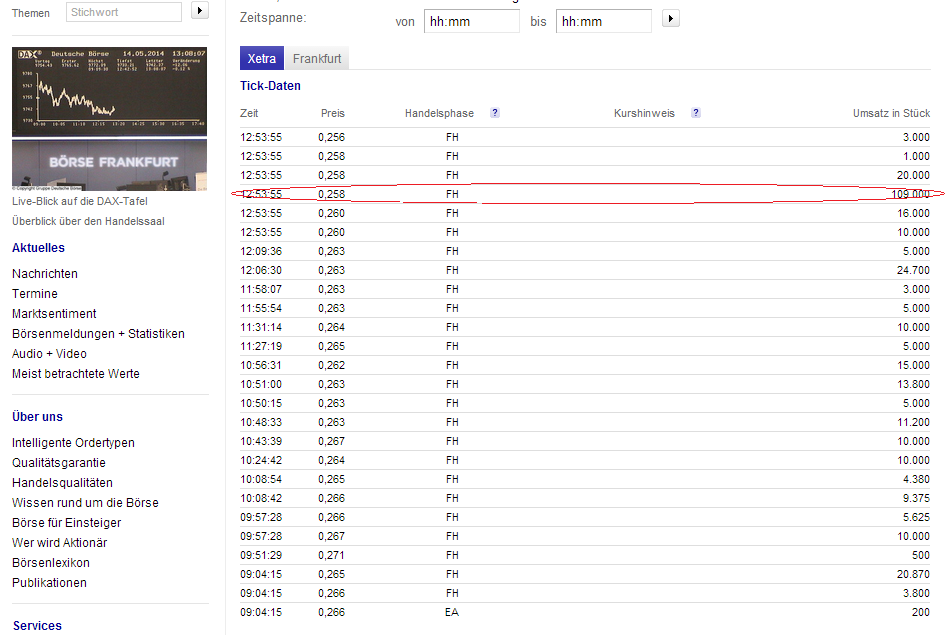The height and width of the screenshot is (635, 945).
Task: Open Börsenmeldungen + Statistiken
Action: 98,334
